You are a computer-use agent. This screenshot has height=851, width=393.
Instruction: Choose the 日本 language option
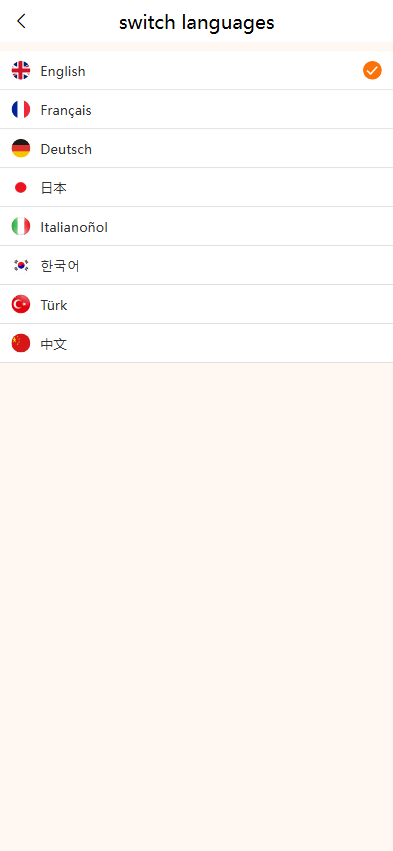pyautogui.click(x=196, y=188)
